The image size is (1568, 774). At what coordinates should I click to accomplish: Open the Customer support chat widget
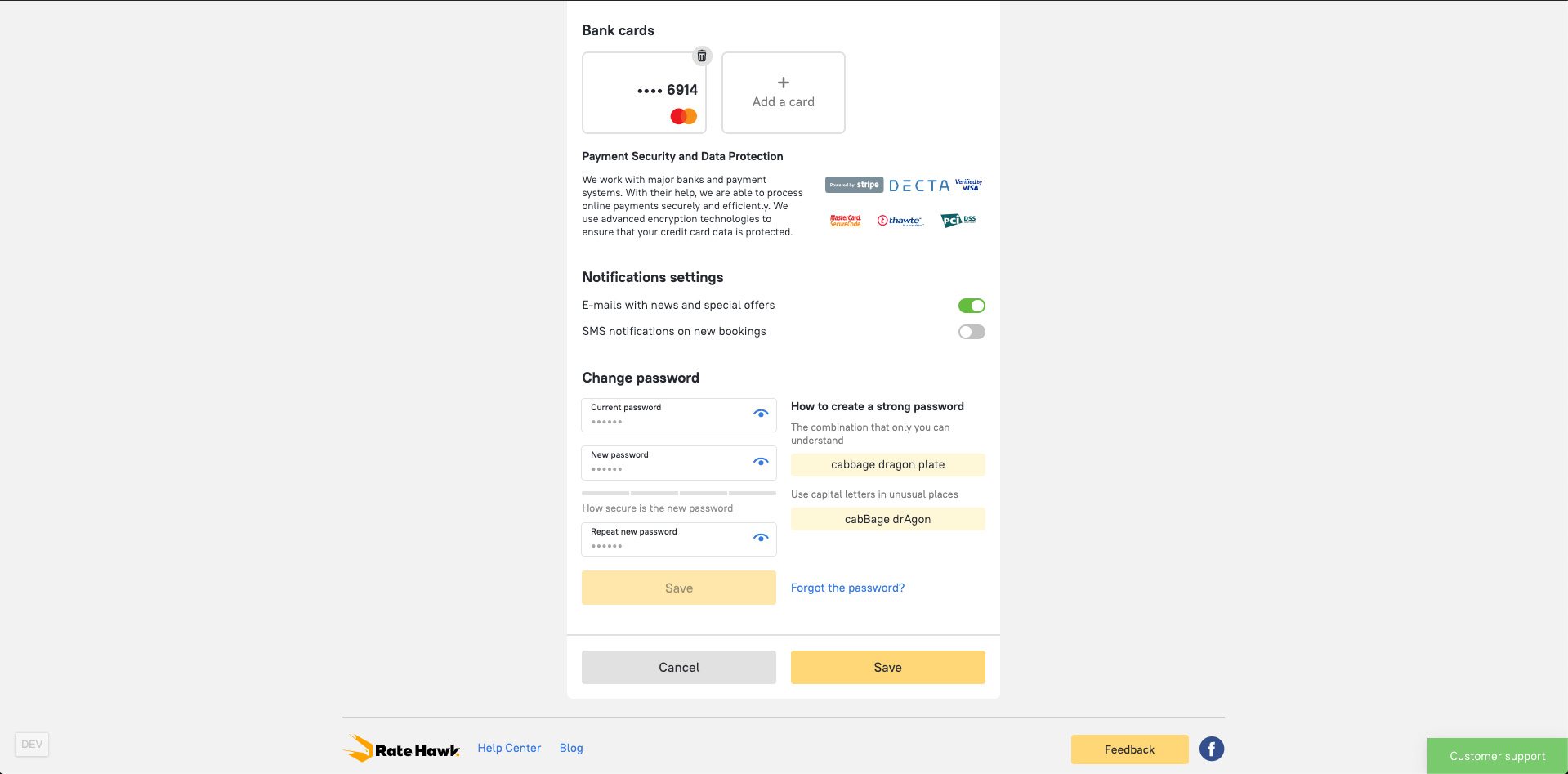coord(1497,756)
